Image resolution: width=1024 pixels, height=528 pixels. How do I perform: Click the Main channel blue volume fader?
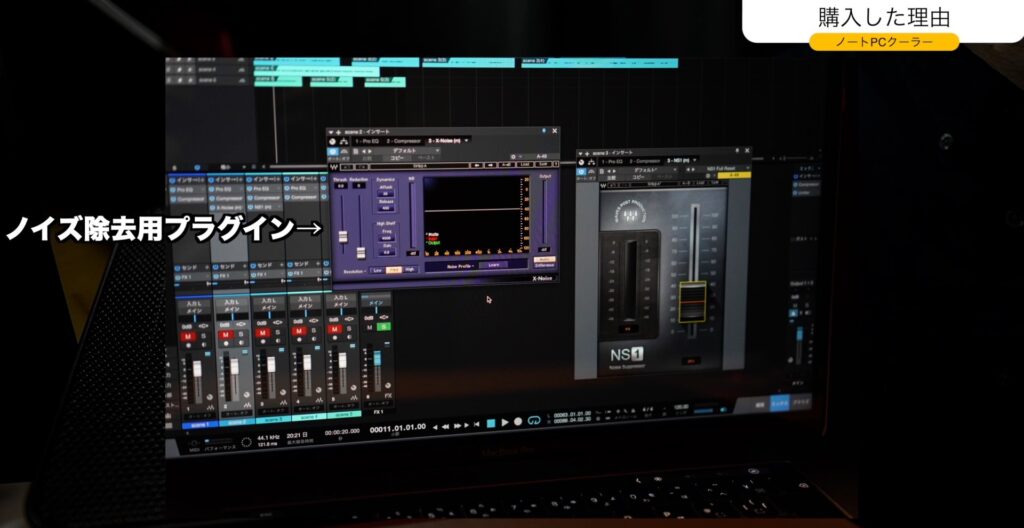coord(377,358)
